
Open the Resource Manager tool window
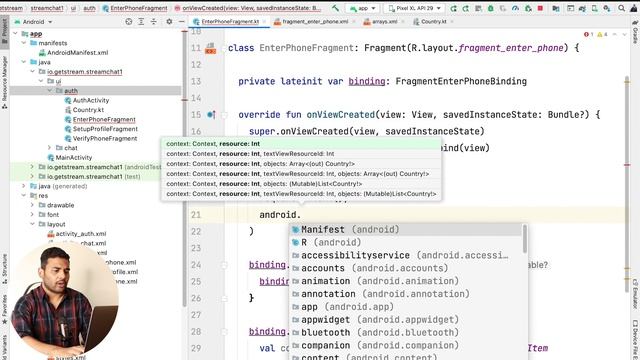[x=4, y=82]
